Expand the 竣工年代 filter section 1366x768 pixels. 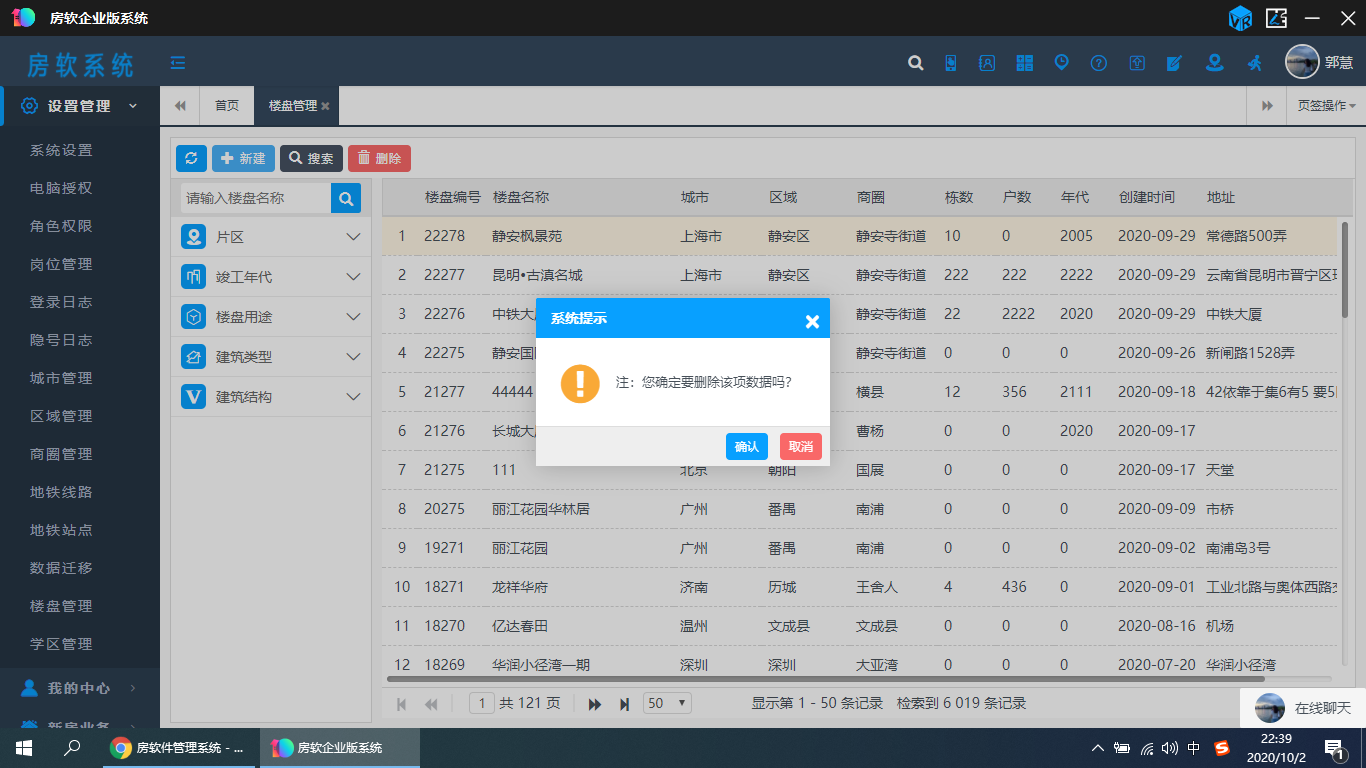(271, 277)
